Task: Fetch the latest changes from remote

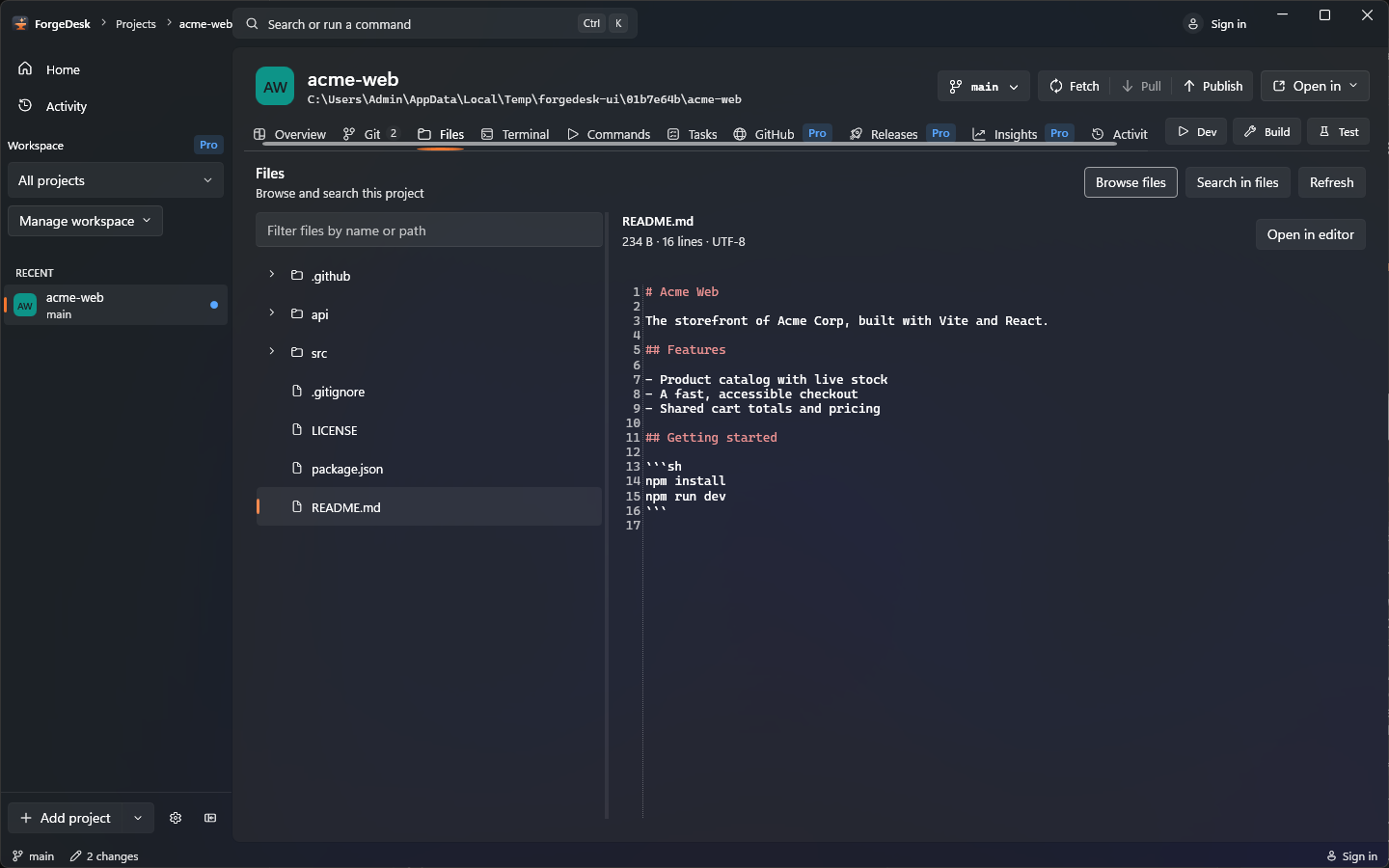Action: pyautogui.click(x=1074, y=86)
